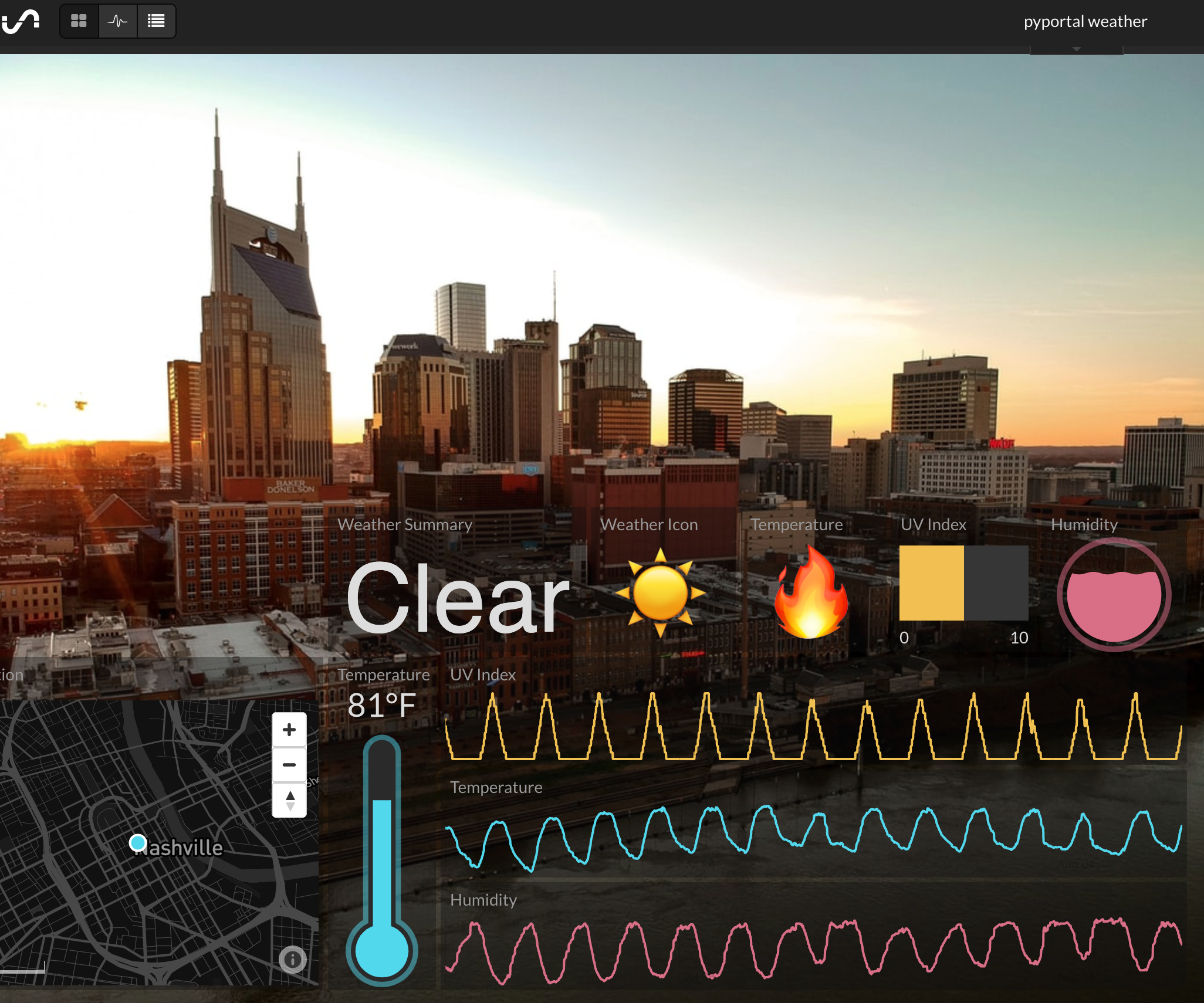Zoom in on the Nashville map
Screen dimensions: 1204x1003
[289, 728]
